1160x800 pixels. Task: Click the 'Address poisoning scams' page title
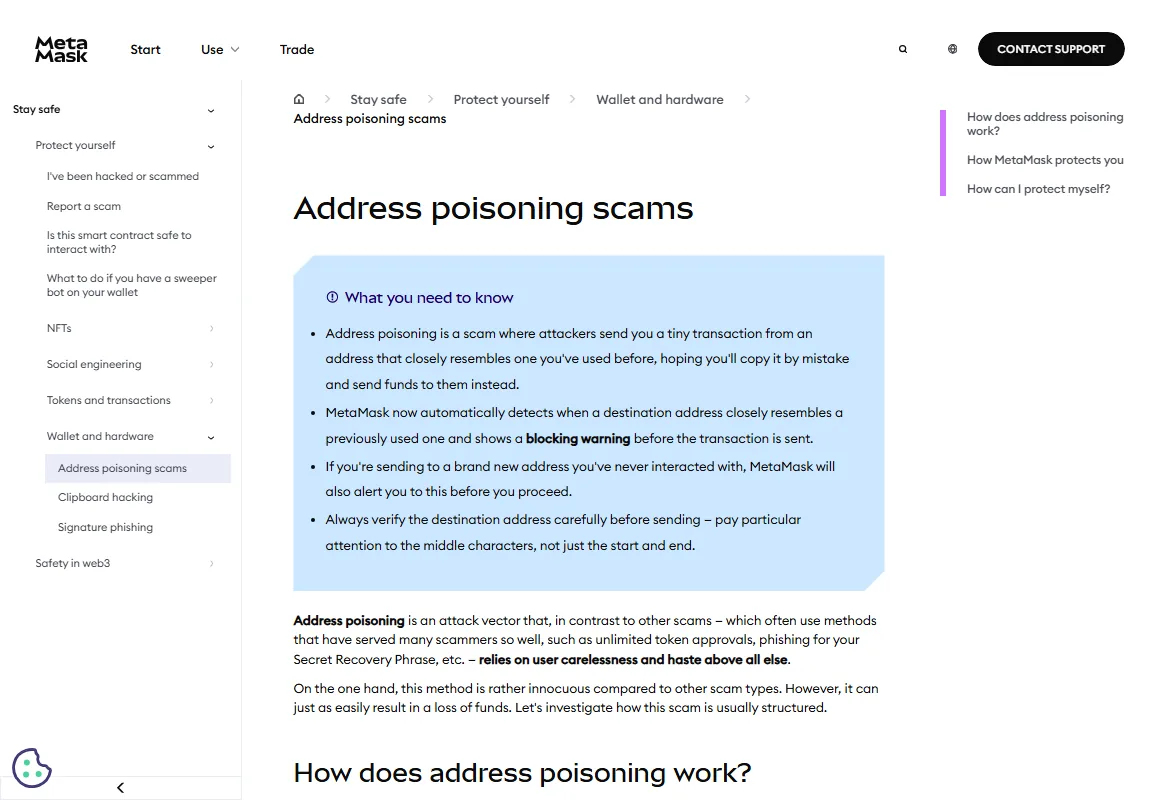(x=493, y=208)
